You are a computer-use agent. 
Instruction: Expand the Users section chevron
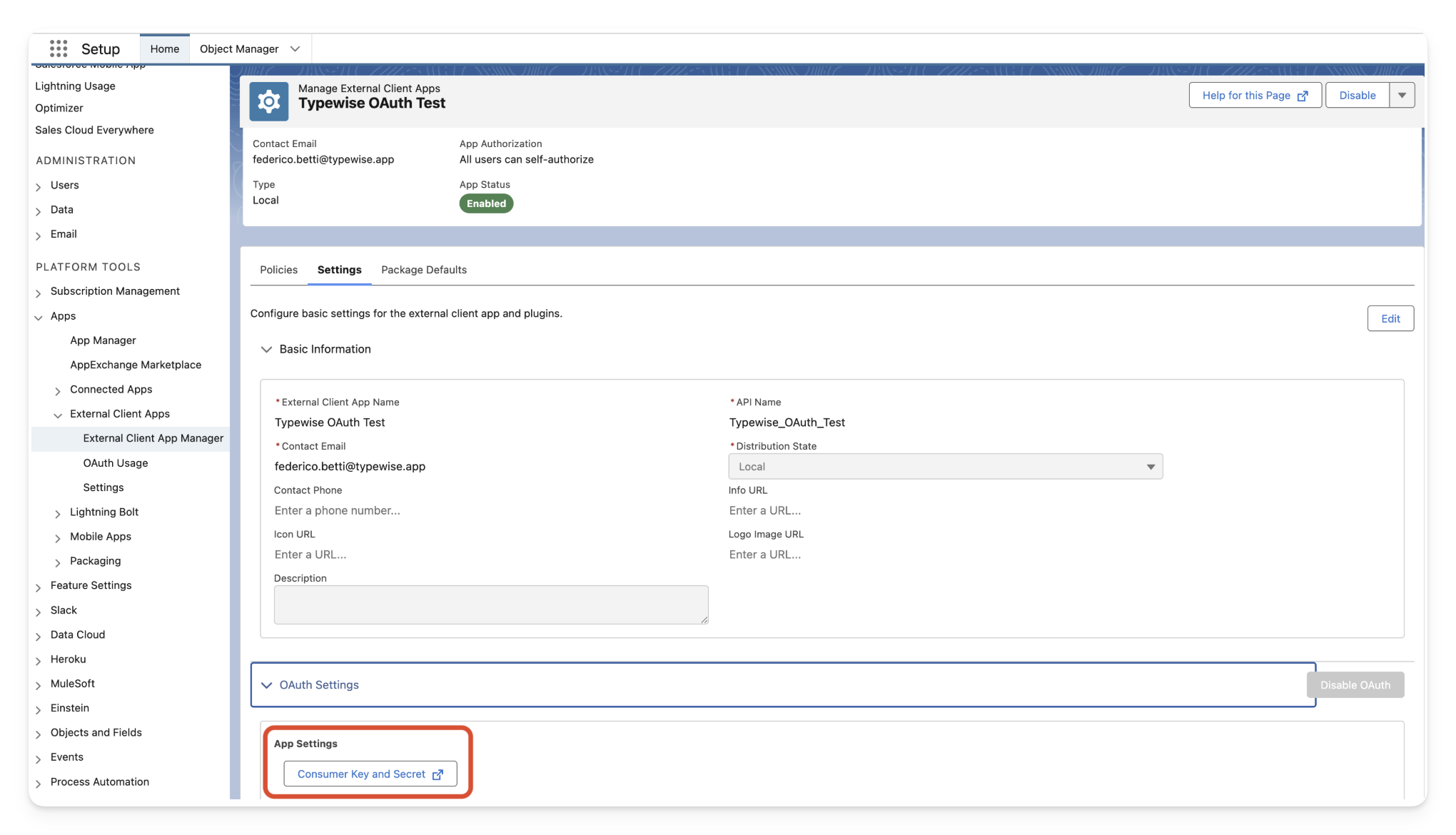tap(39, 186)
